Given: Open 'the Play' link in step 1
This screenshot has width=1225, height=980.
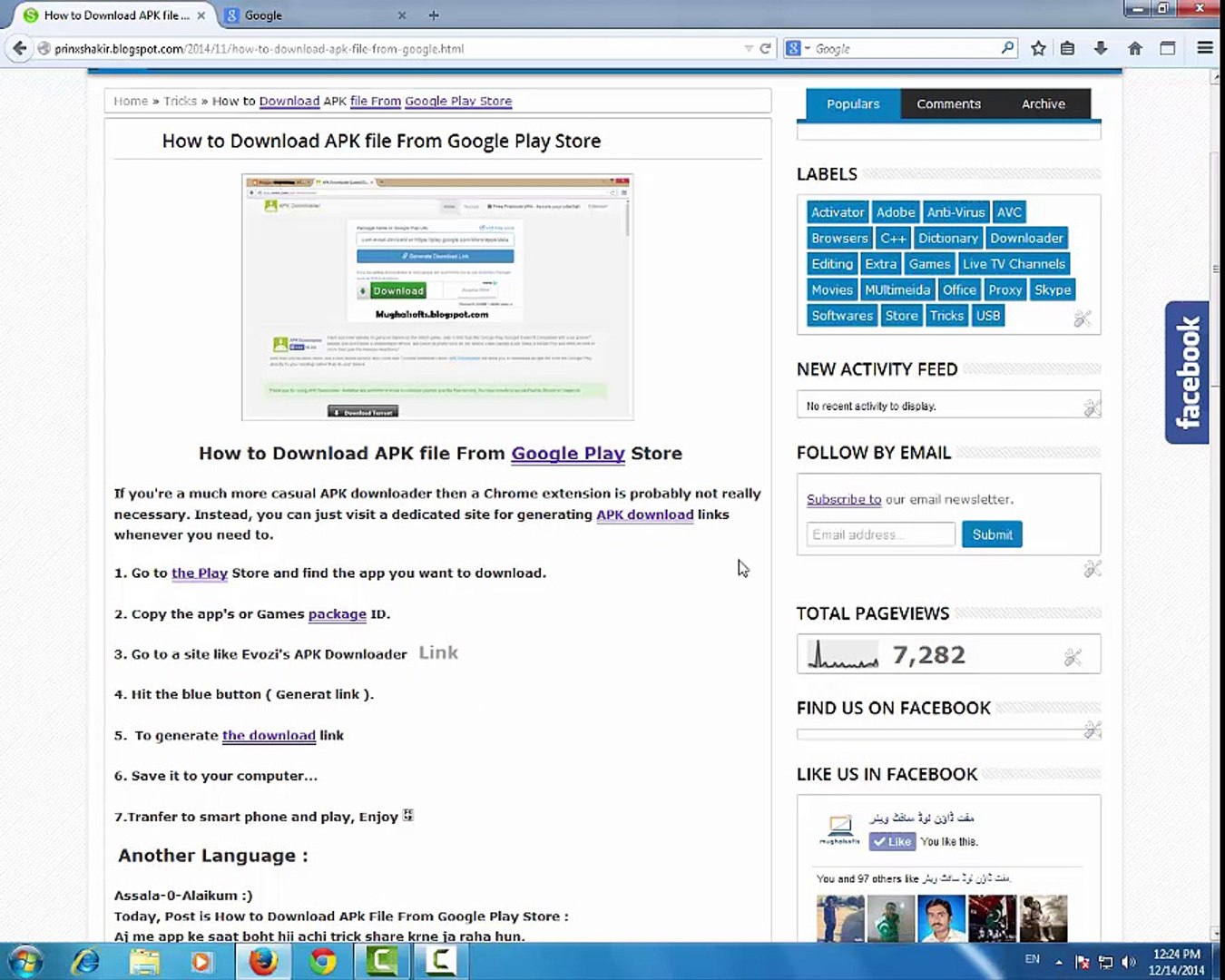Looking at the screenshot, I should [200, 573].
